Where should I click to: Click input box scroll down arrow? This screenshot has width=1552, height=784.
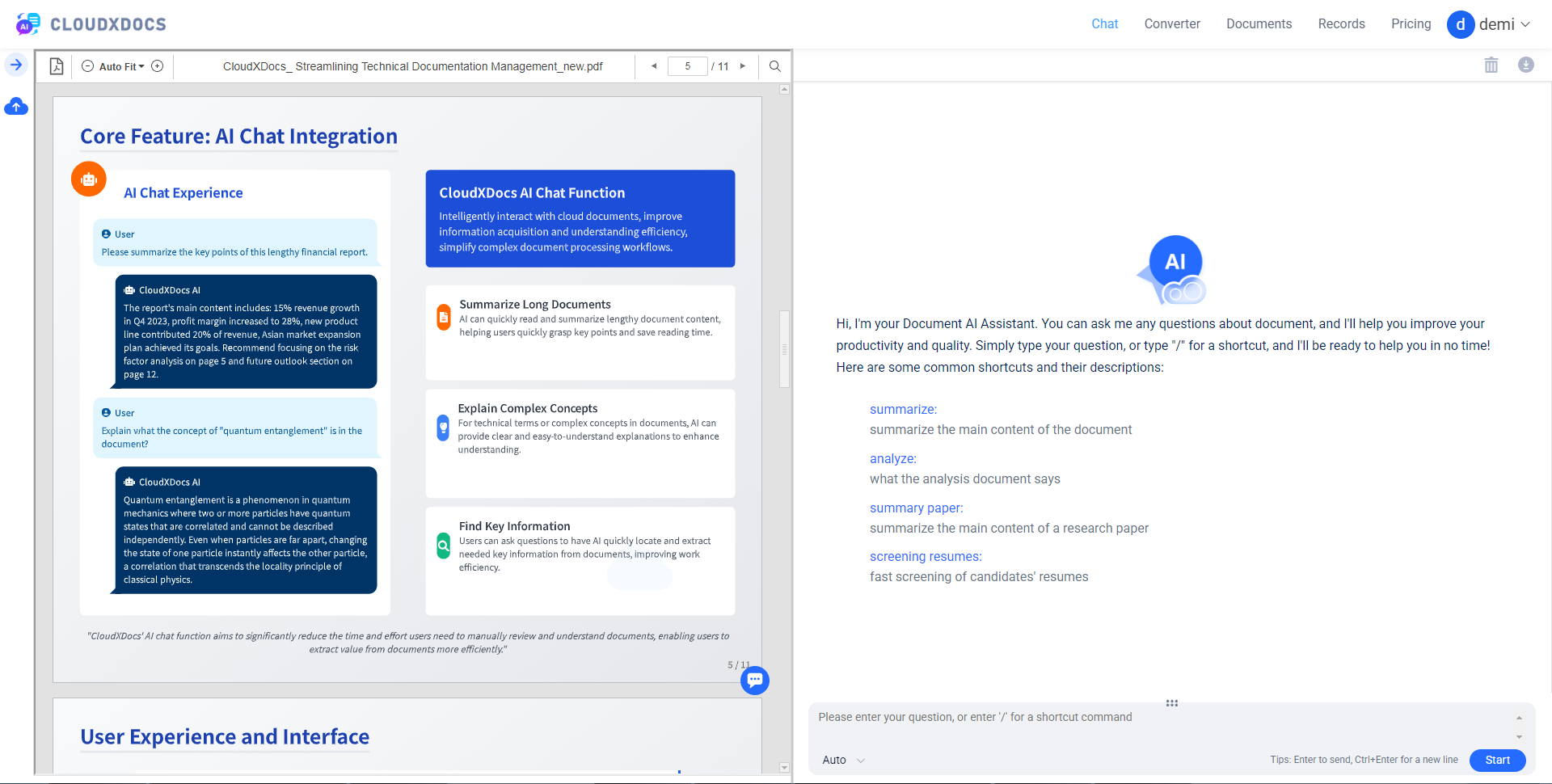tap(1519, 736)
